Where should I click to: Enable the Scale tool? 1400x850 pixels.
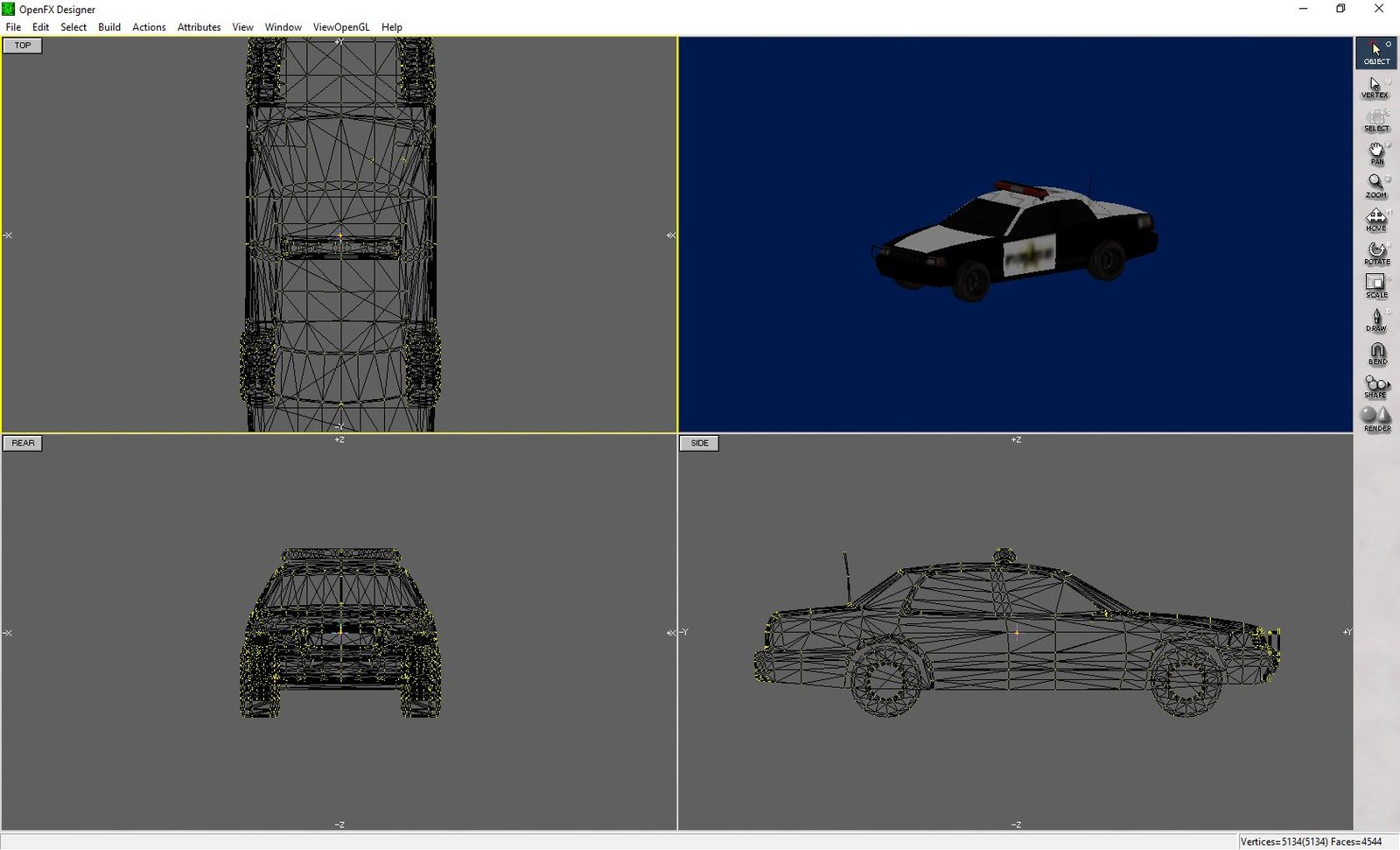point(1375,286)
